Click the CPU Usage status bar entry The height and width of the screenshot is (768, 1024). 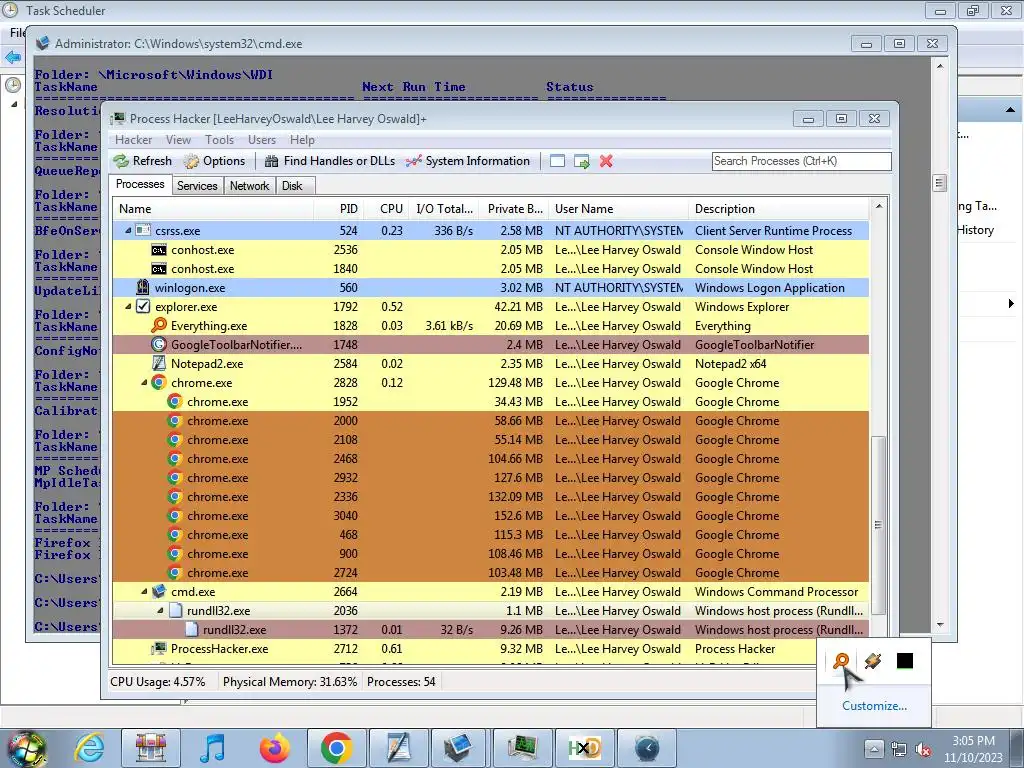pyautogui.click(x=157, y=682)
